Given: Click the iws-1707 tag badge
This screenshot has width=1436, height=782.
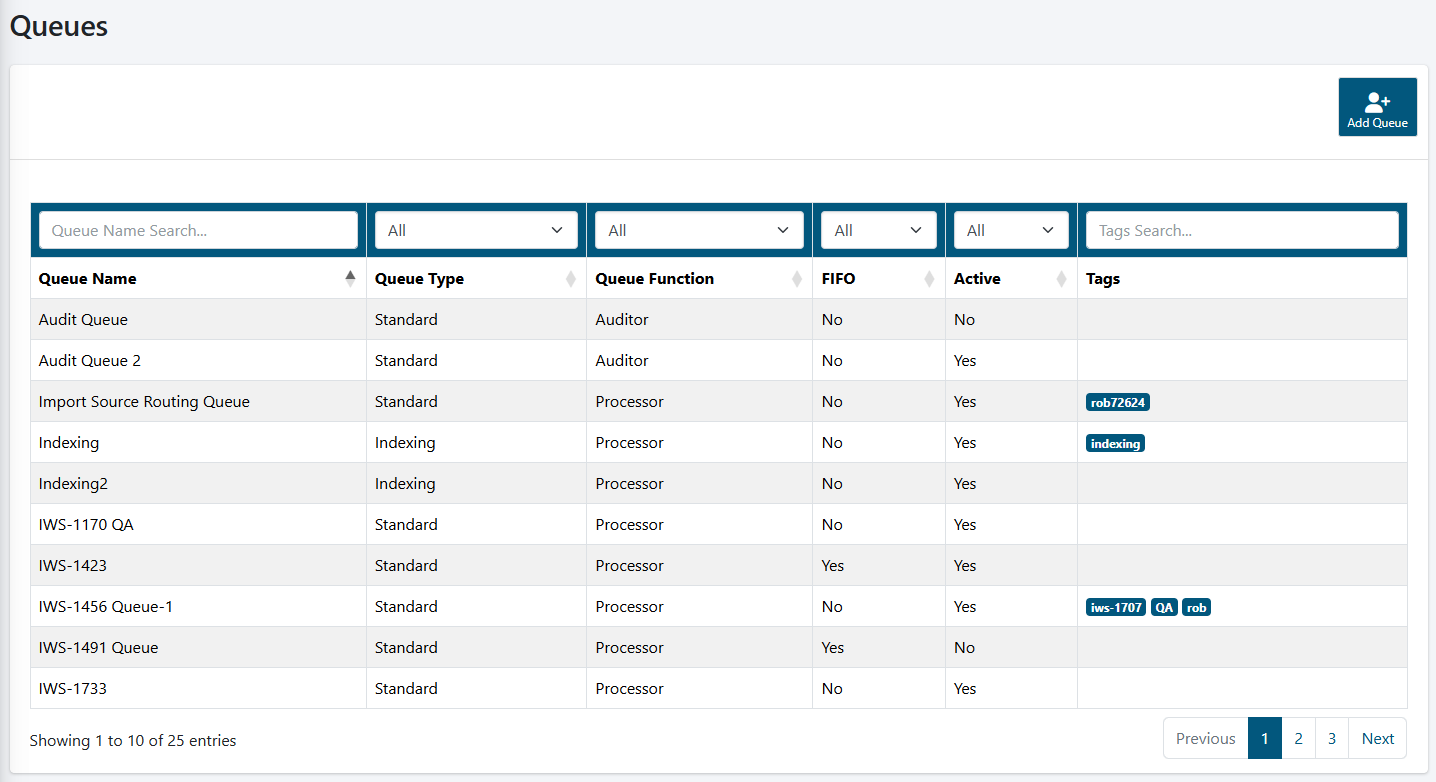Looking at the screenshot, I should coord(1116,607).
